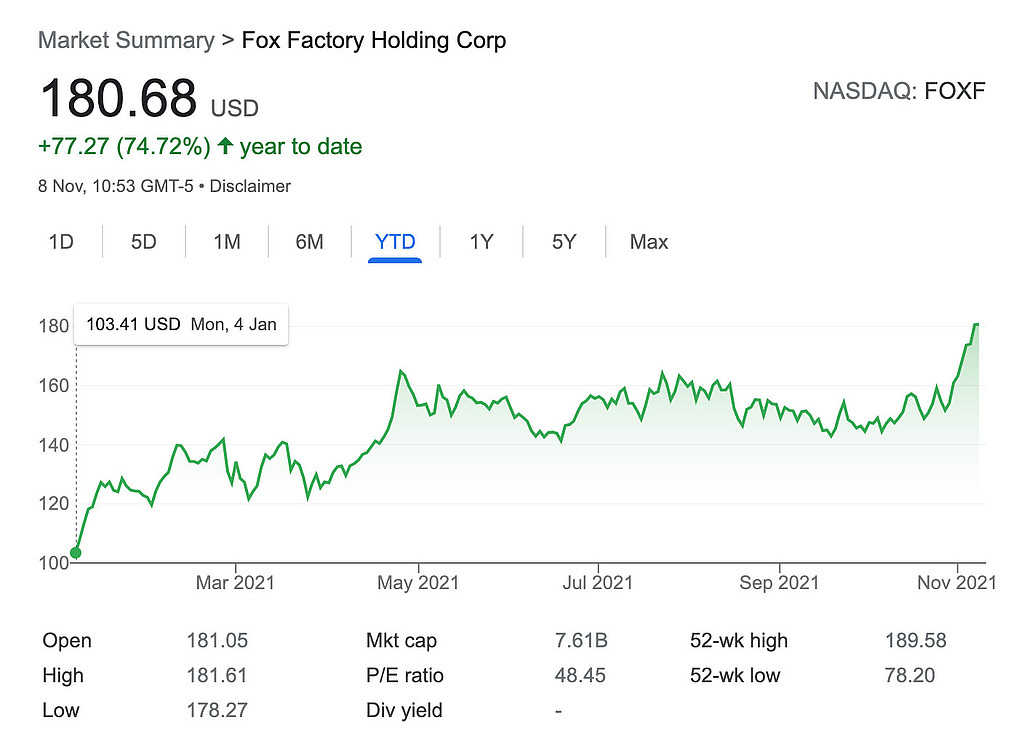
Task: Click the NASDAQ: FOXF ticker label
Action: click(x=899, y=92)
